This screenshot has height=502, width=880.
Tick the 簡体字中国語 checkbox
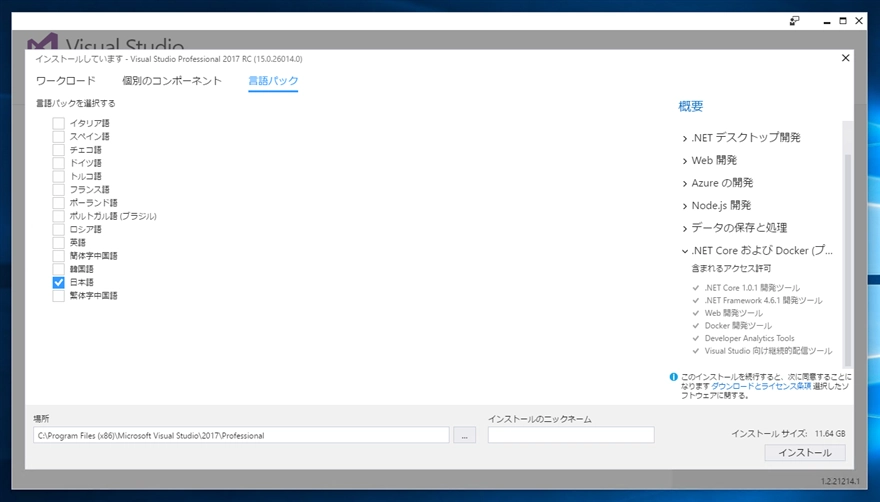pos(58,255)
